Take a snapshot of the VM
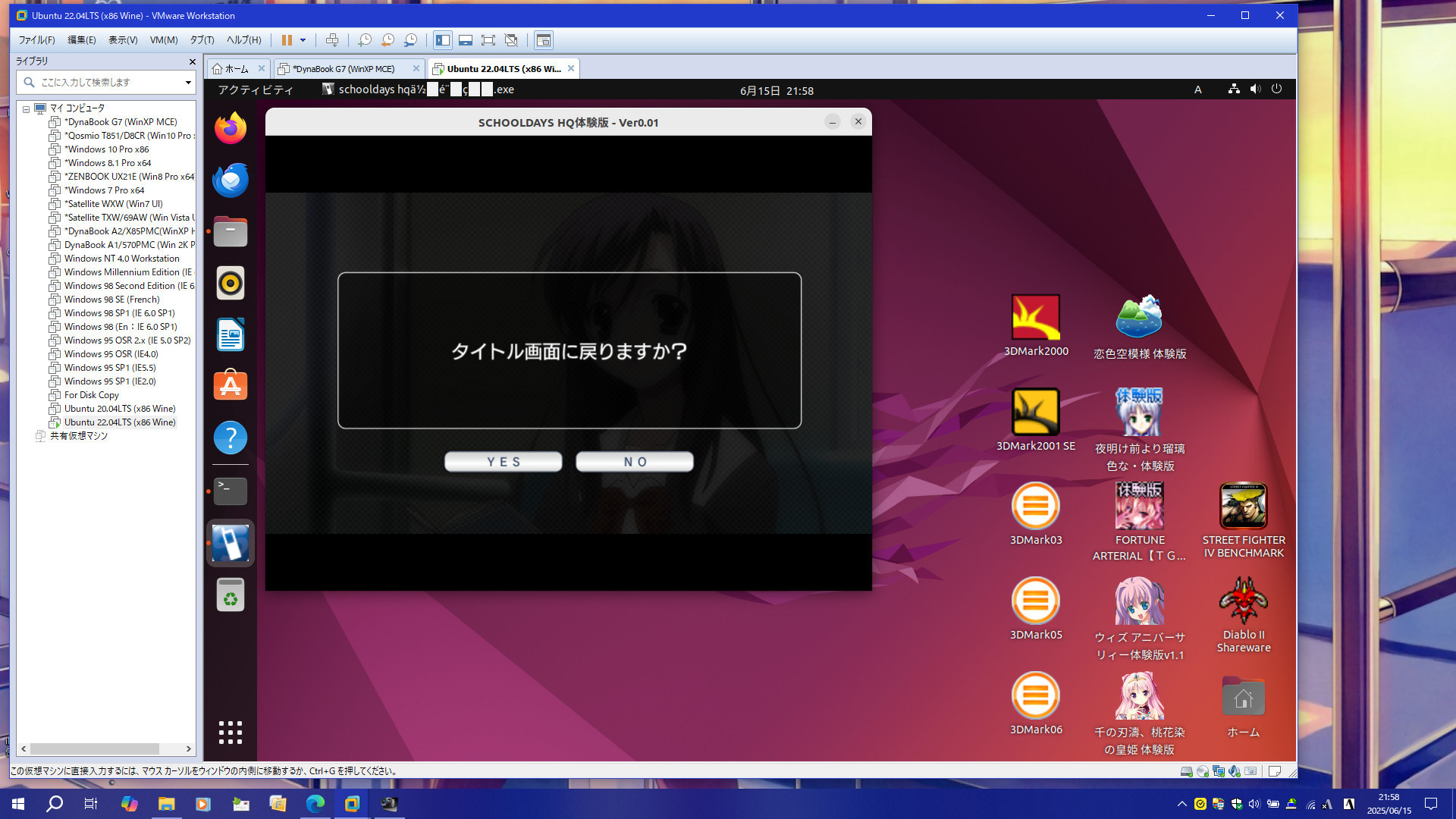1456x819 pixels. tap(365, 40)
